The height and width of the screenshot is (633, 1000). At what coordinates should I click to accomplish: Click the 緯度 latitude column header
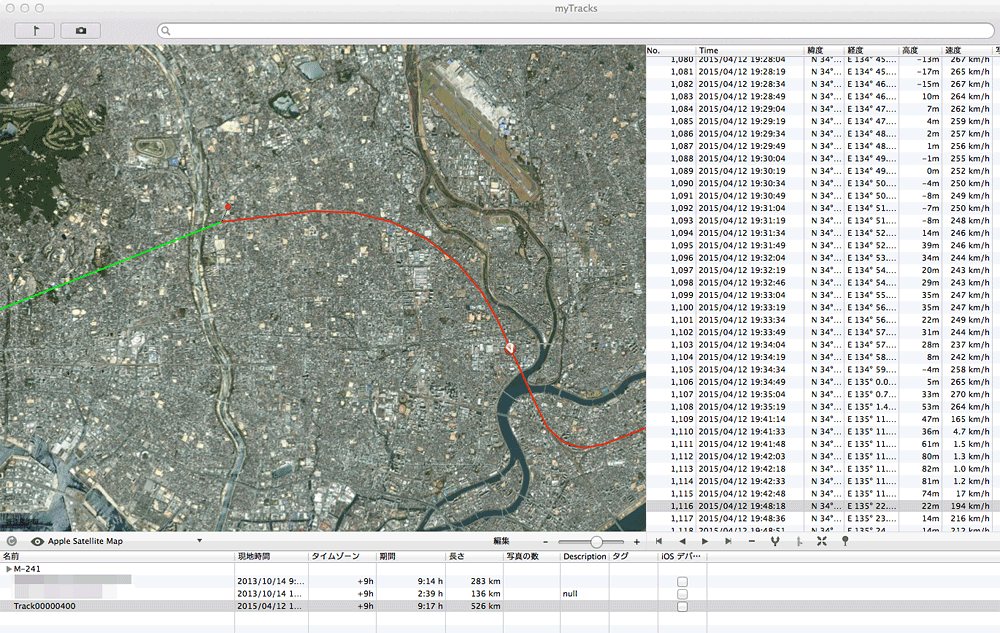tap(824, 50)
